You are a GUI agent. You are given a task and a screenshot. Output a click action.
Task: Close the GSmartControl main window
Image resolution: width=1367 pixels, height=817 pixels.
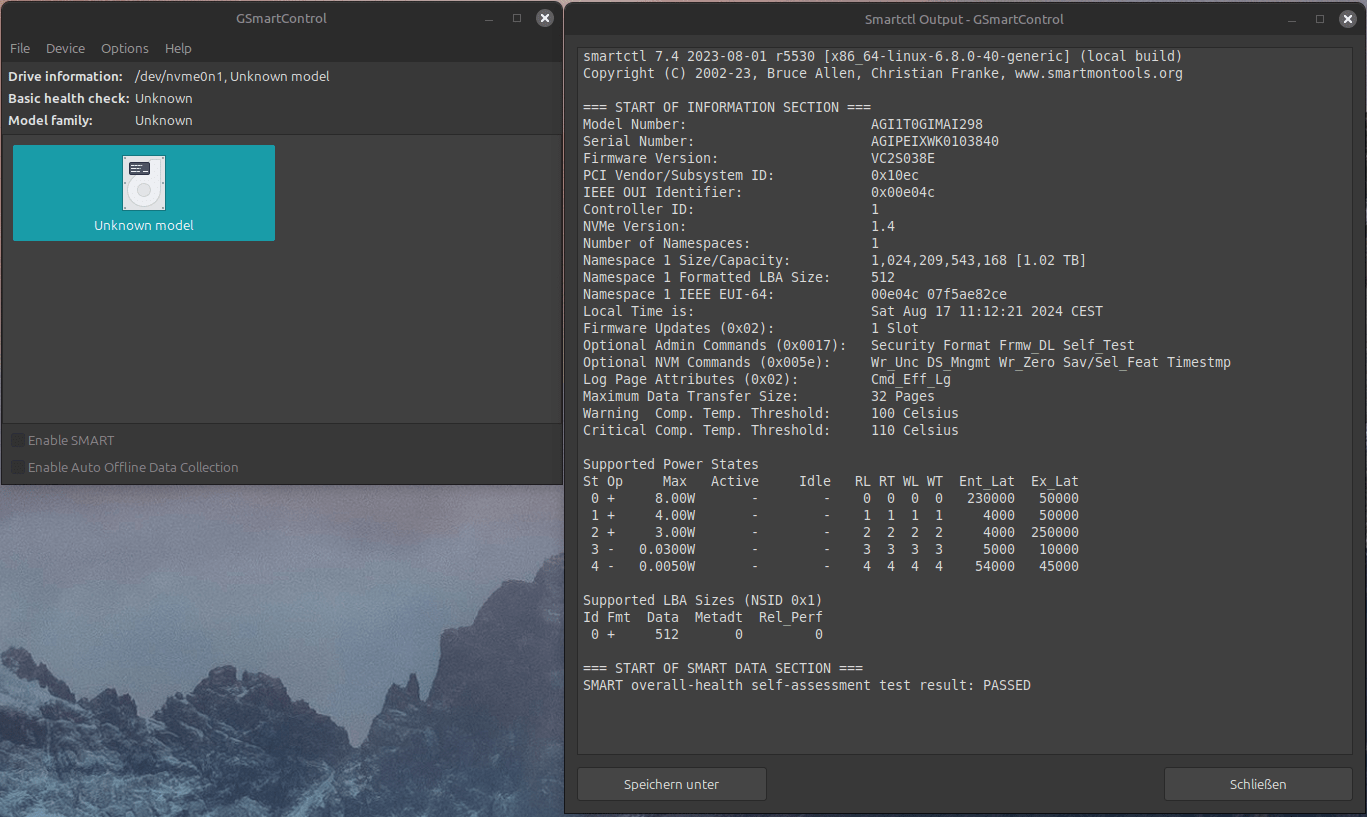click(x=544, y=18)
